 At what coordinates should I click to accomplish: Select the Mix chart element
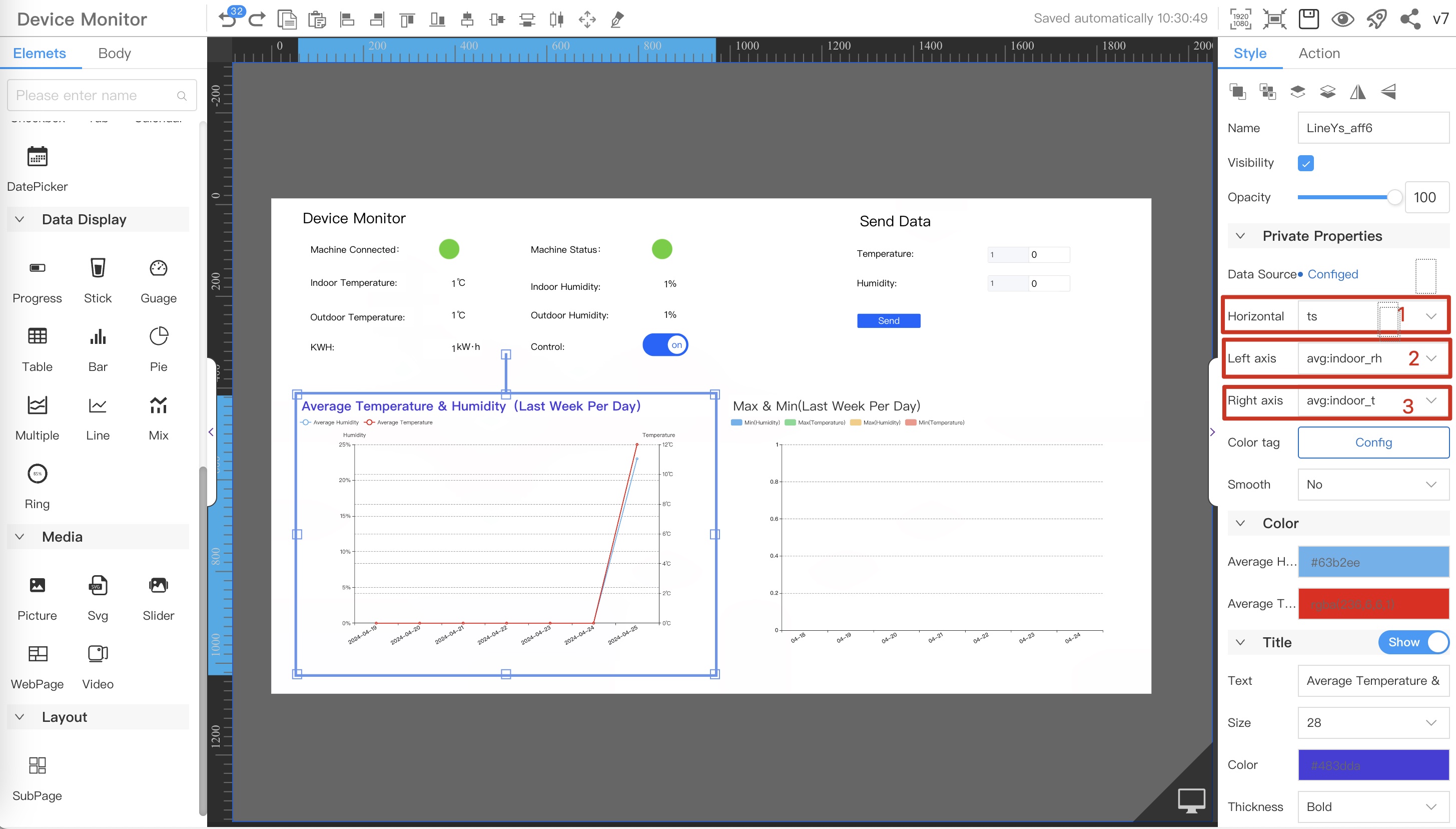pos(158,418)
